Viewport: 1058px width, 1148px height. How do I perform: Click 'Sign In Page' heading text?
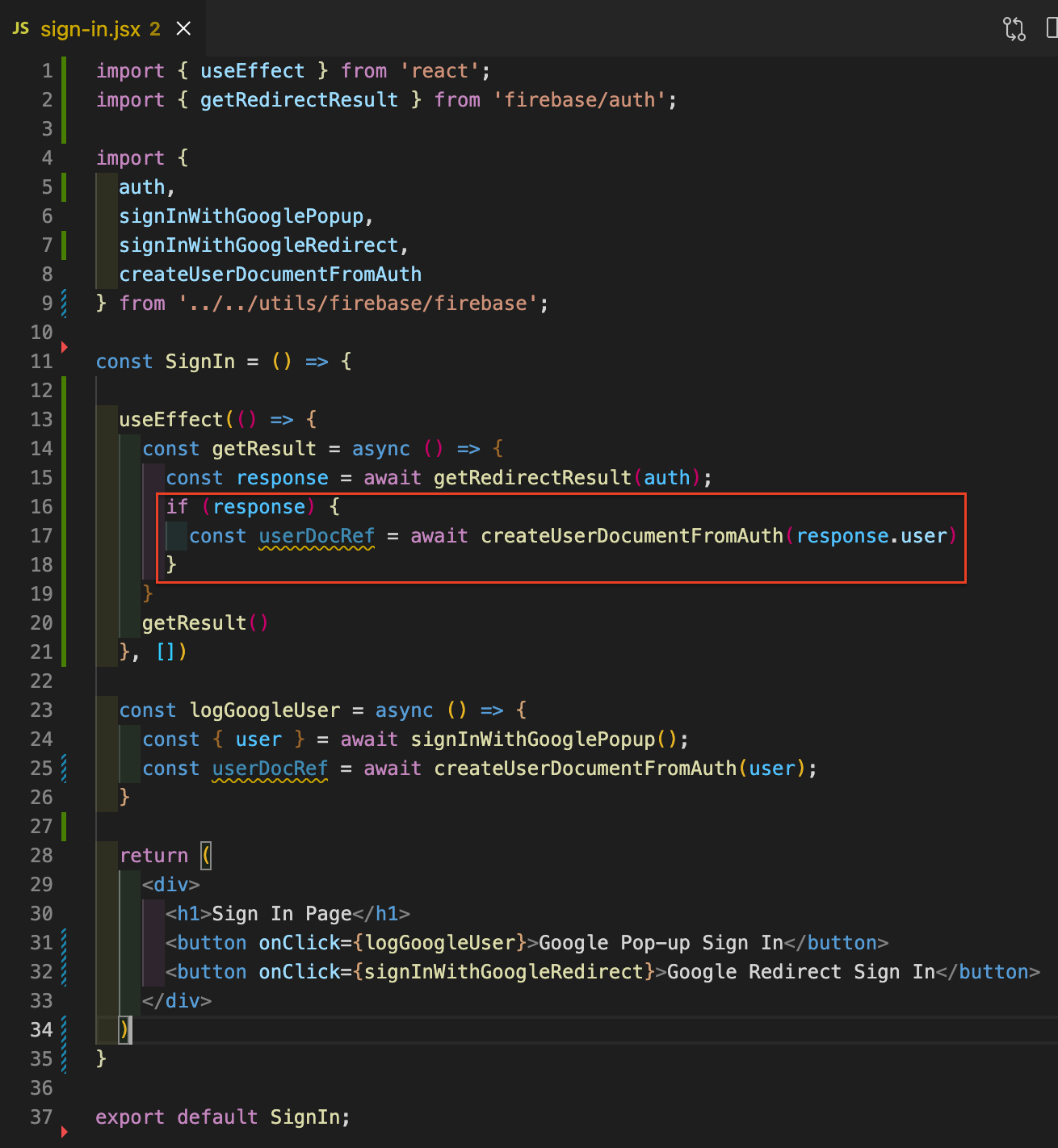pos(282,914)
